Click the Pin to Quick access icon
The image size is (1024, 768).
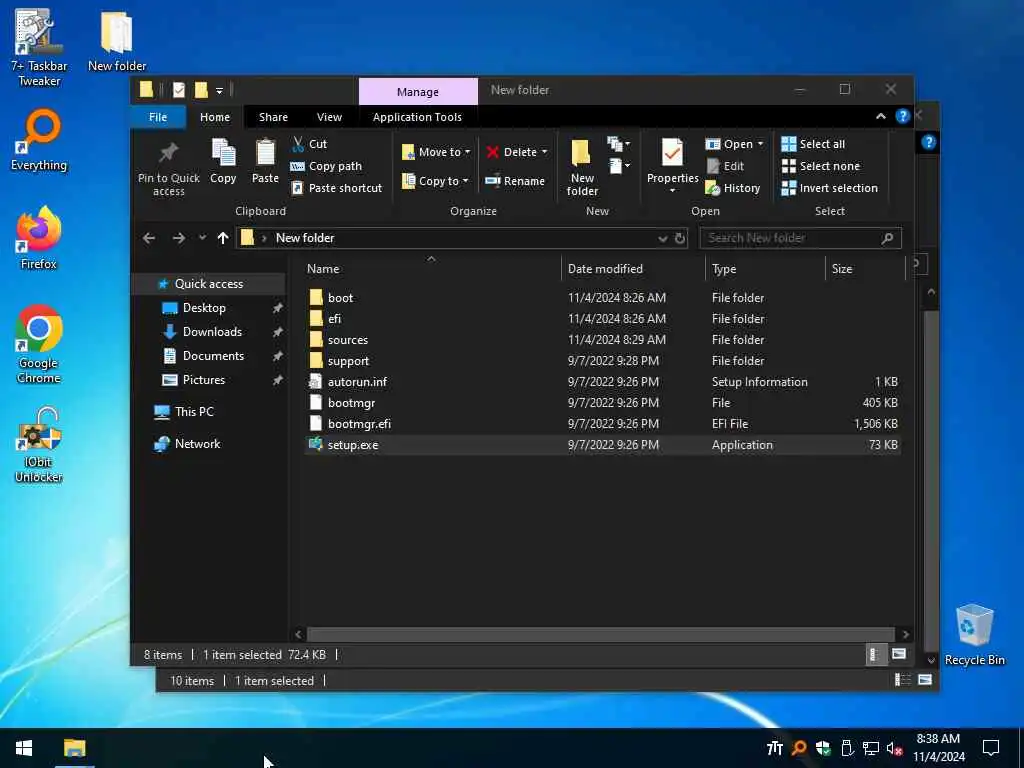(168, 153)
